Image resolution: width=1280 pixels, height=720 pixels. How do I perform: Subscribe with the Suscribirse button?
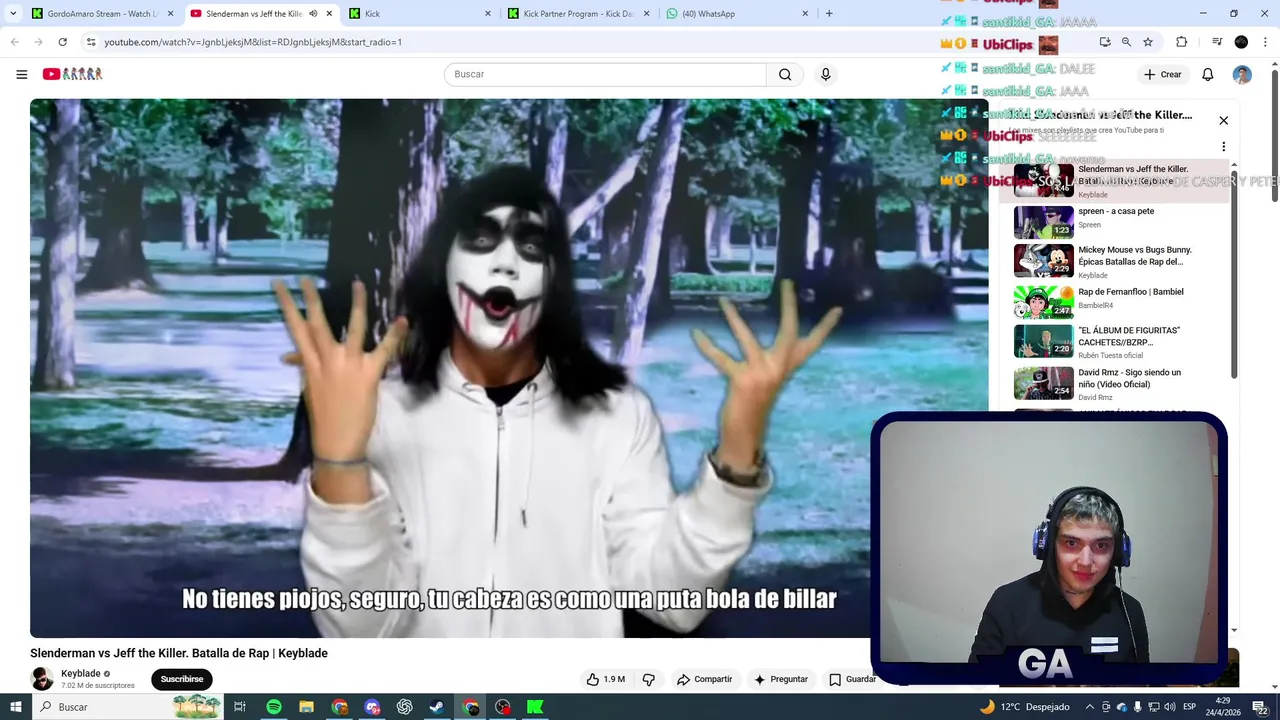coord(182,679)
